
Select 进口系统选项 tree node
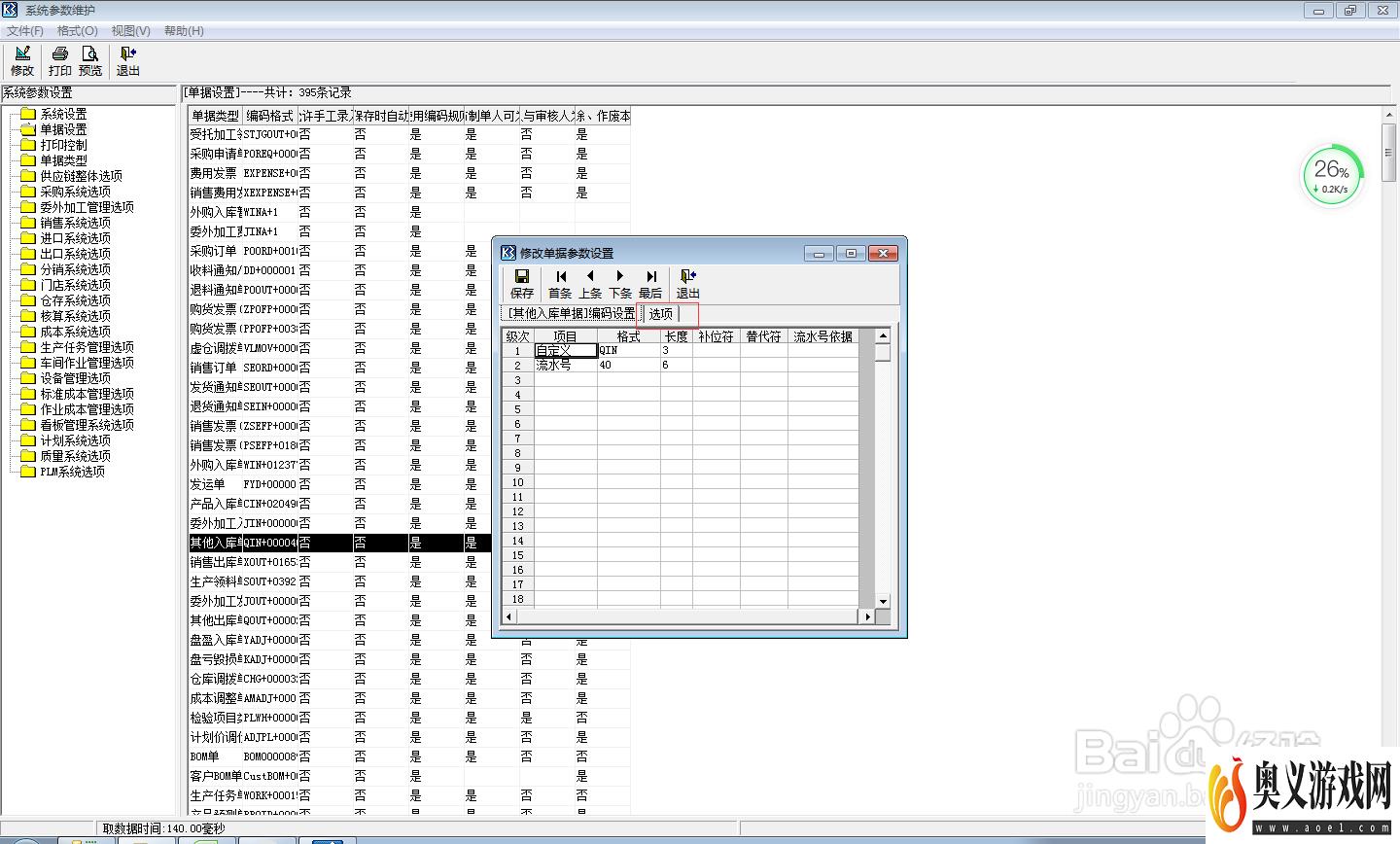click(x=75, y=238)
